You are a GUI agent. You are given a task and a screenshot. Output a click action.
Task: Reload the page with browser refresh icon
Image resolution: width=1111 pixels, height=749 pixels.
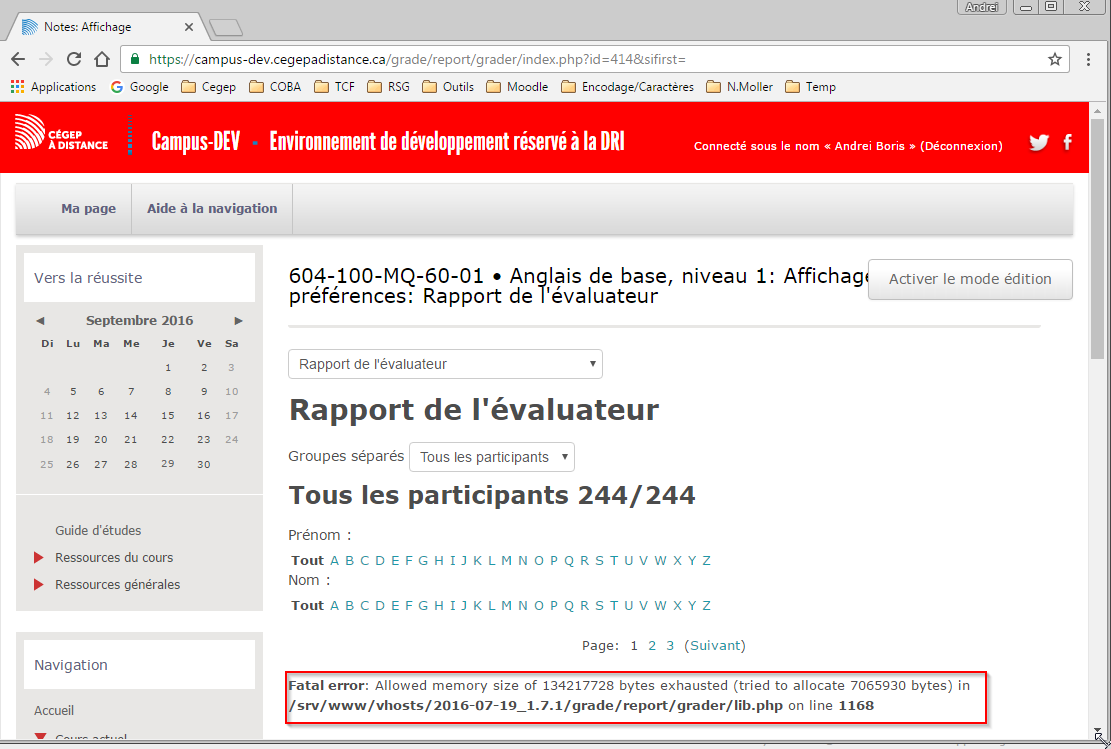[x=74, y=59]
